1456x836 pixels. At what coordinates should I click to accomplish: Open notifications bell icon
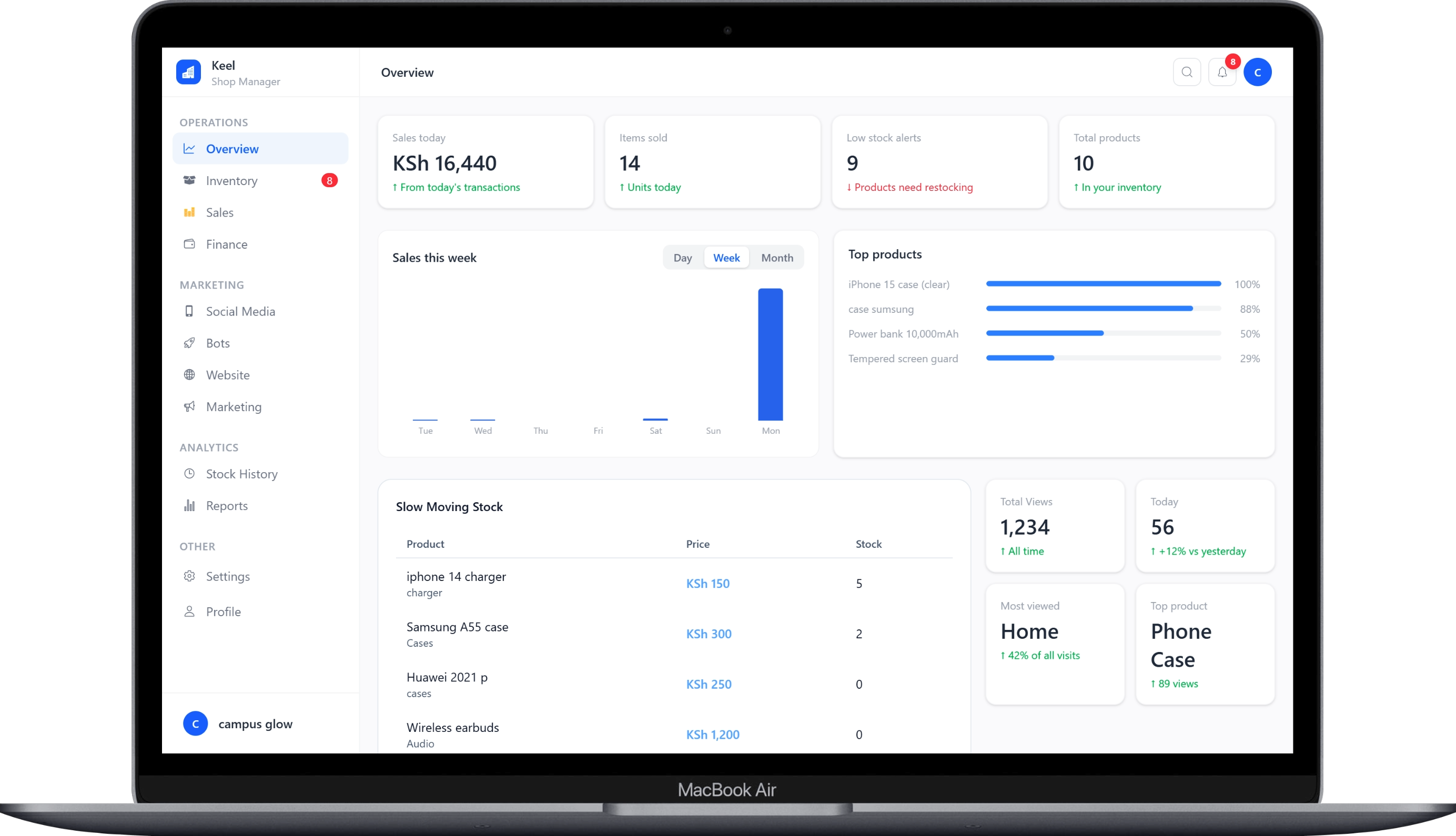point(1222,73)
